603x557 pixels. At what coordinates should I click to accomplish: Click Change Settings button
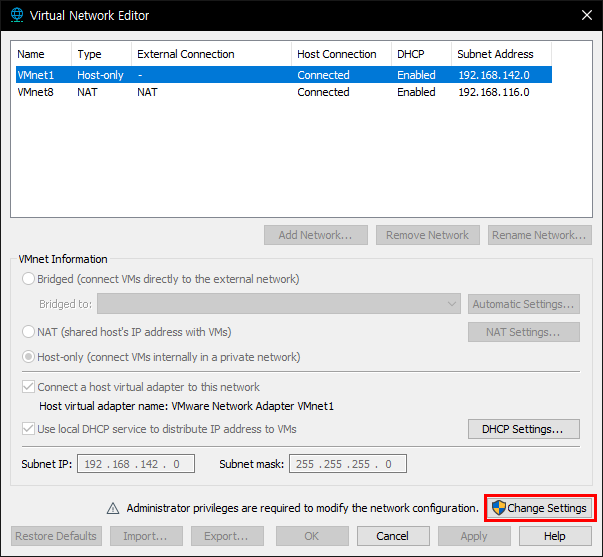point(540,508)
